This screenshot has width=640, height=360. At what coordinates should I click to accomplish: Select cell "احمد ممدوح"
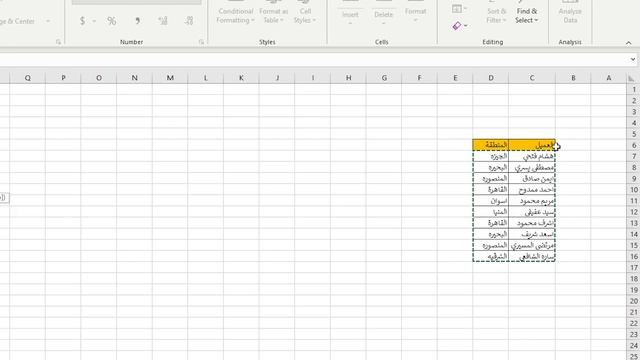tap(532, 190)
